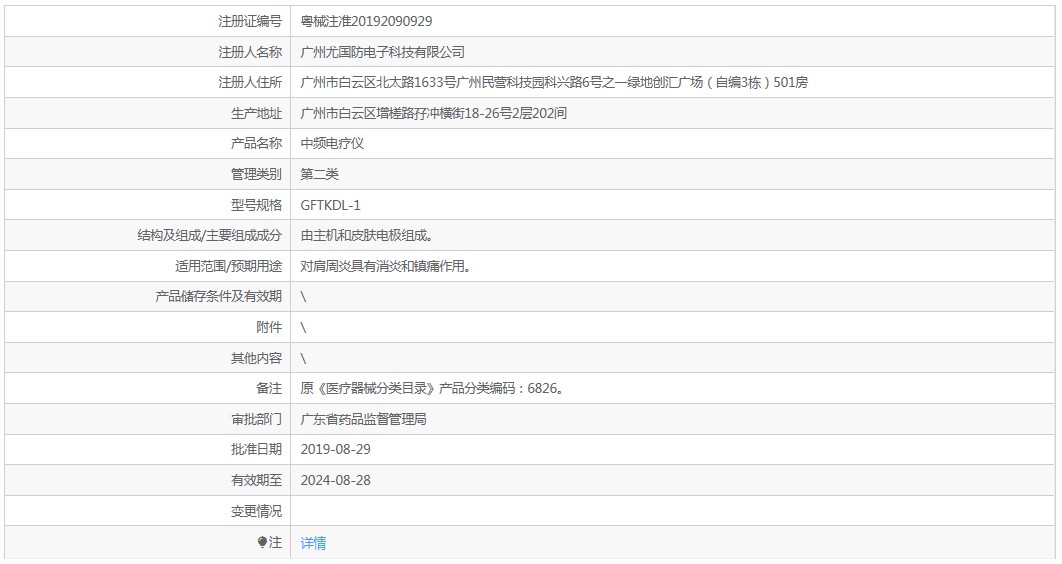Click the 注册人名称 label
The height and width of the screenshot is (564, 1062).
point(250,52)
